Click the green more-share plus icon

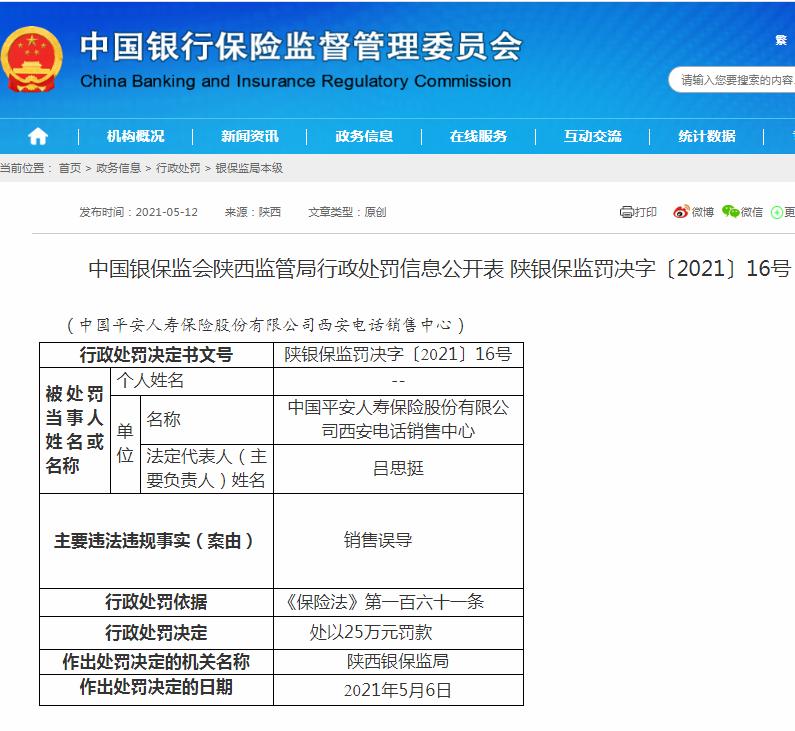click(777, 212)
